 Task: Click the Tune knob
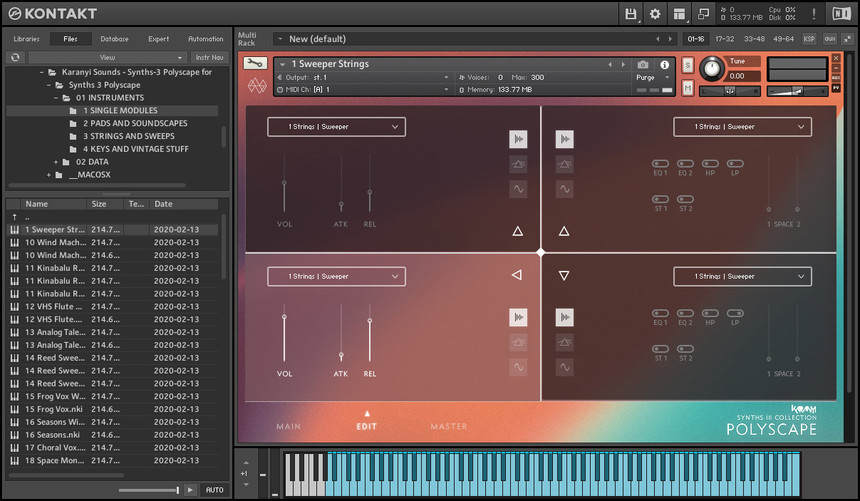(711, 69)
